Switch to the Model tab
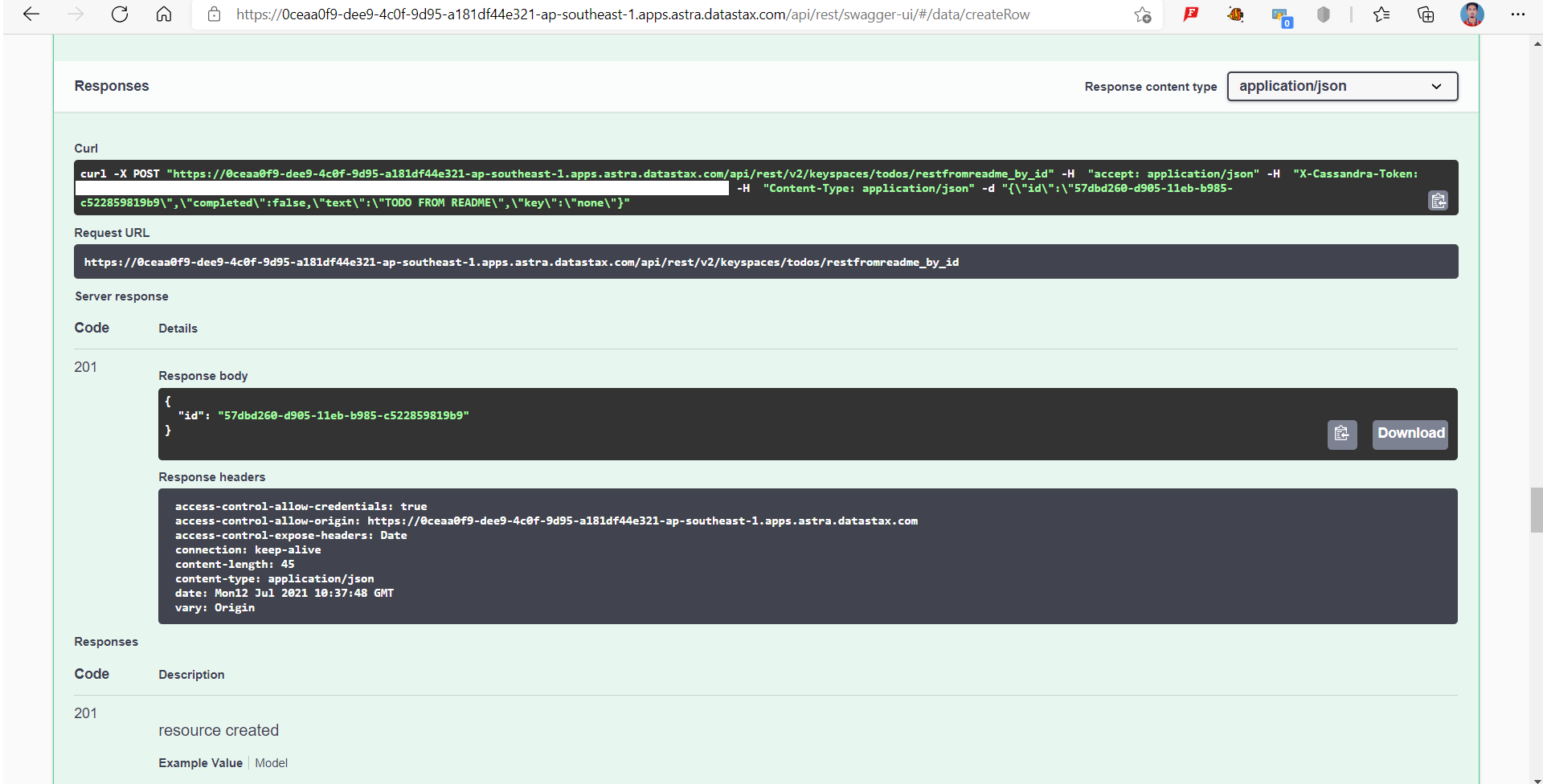 pos(271,763)
